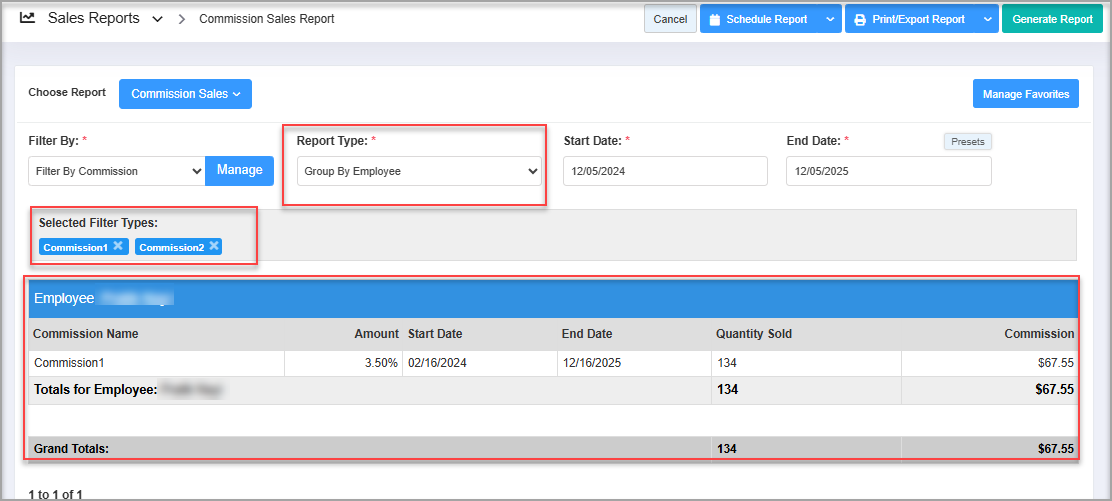The image size is (1112, 501).
Task: Remove the Commission1 filter tag
Action: [x=118, y=246]
